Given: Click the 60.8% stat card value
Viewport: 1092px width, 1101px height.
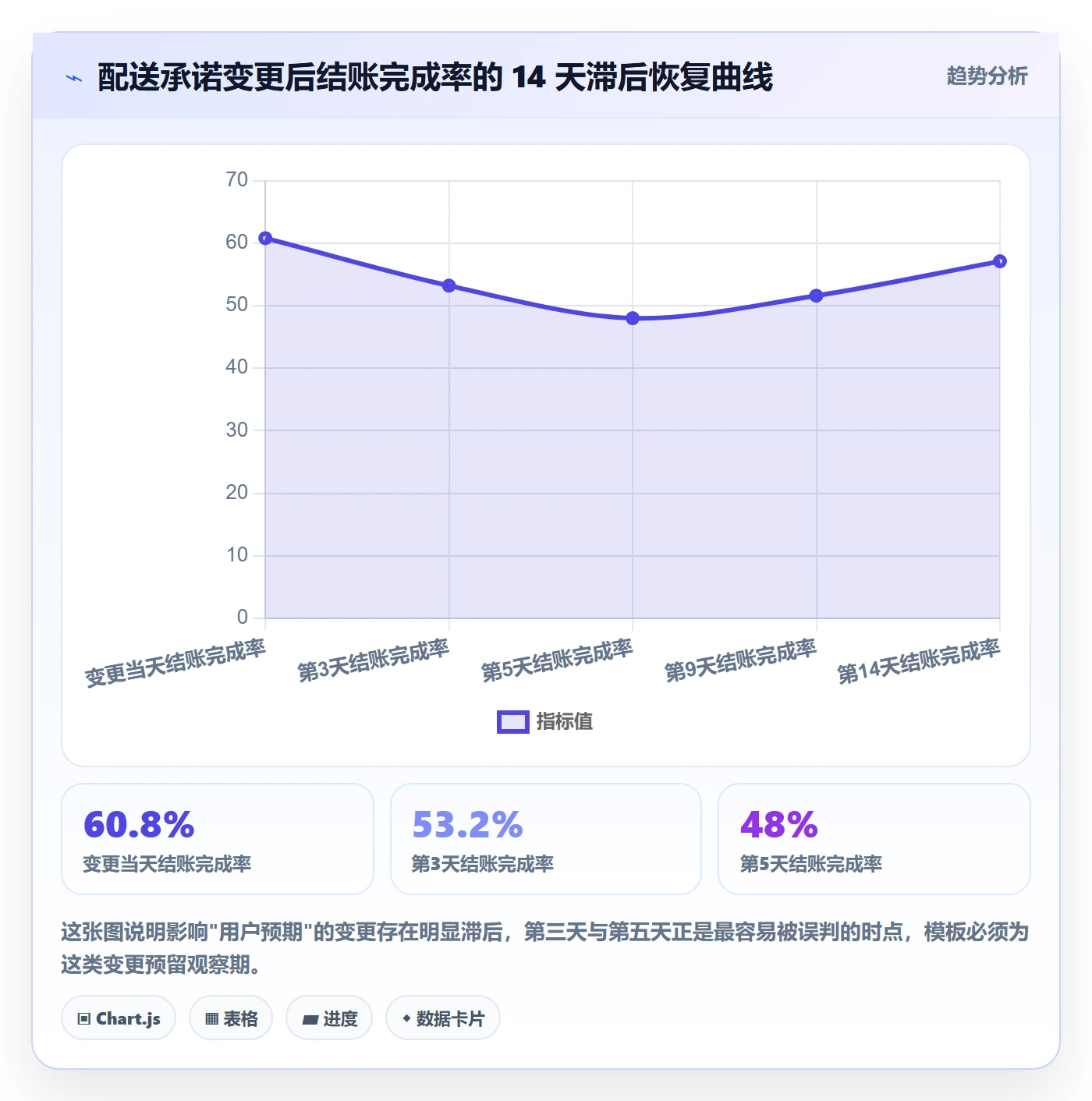Looking at the screenshot, I should tap(139, 825).
